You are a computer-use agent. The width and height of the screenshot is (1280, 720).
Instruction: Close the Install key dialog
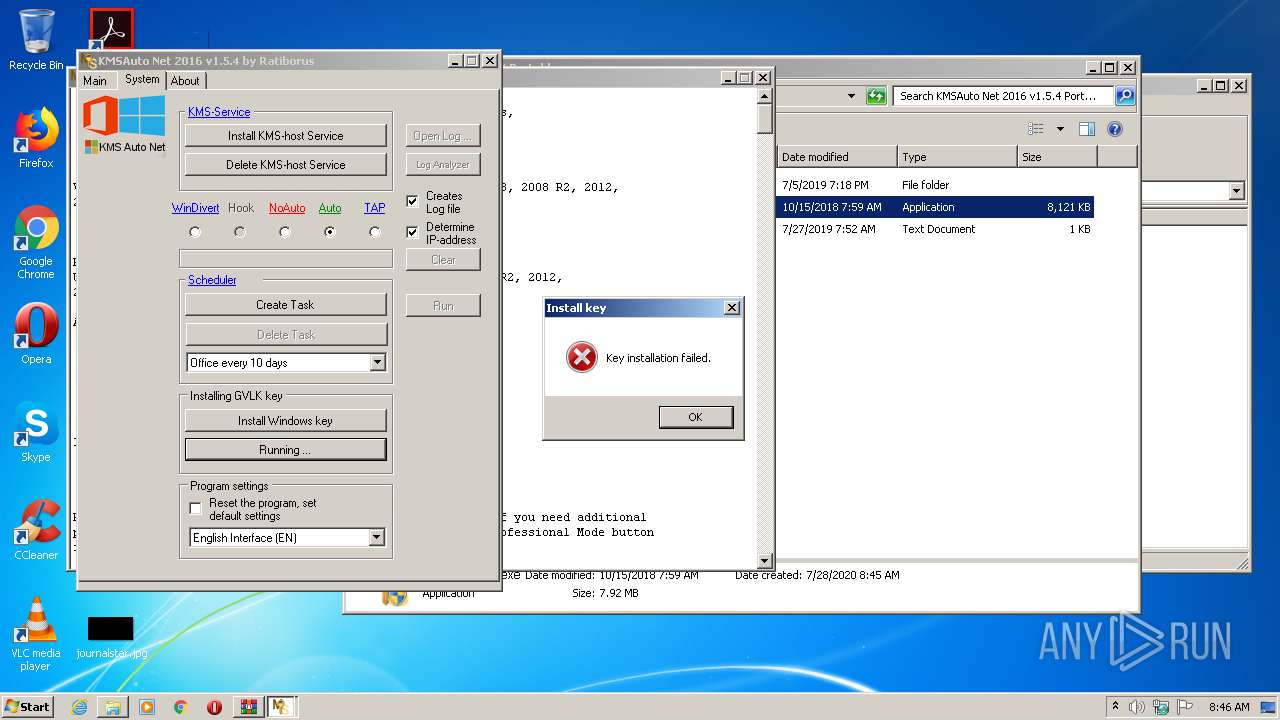[731, 308]
